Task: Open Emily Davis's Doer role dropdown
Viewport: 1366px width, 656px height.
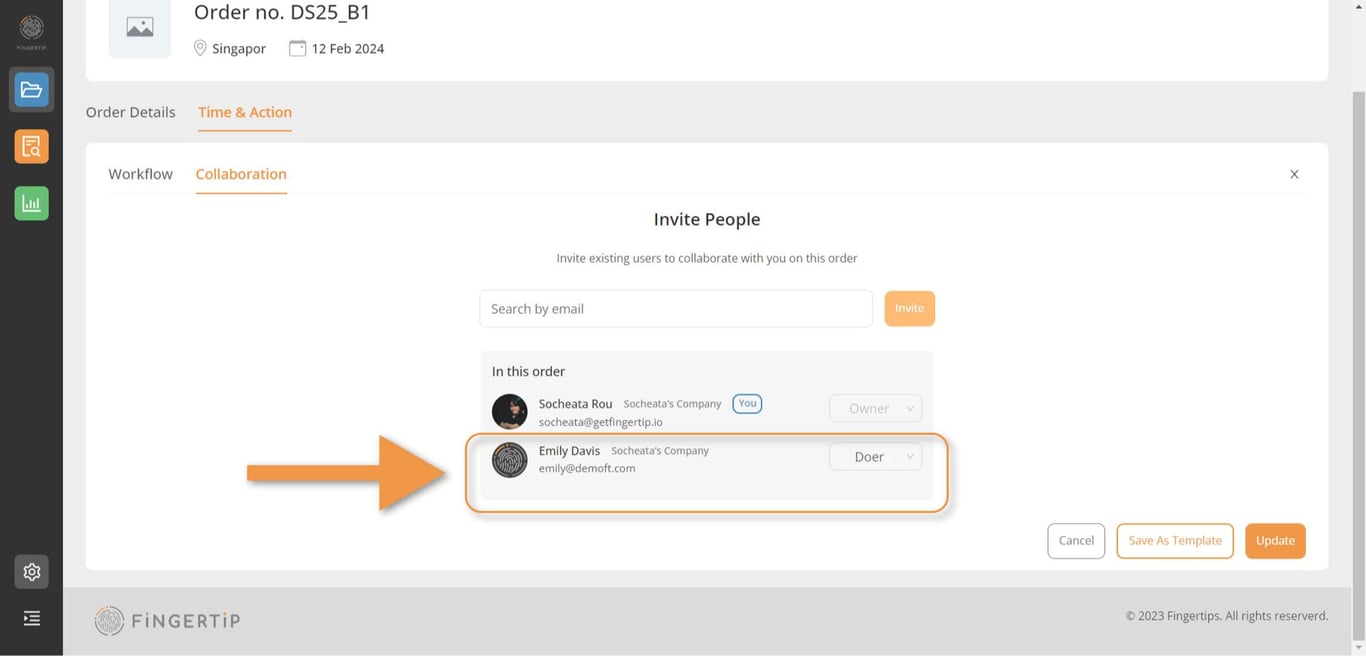Action: point(875,456)
